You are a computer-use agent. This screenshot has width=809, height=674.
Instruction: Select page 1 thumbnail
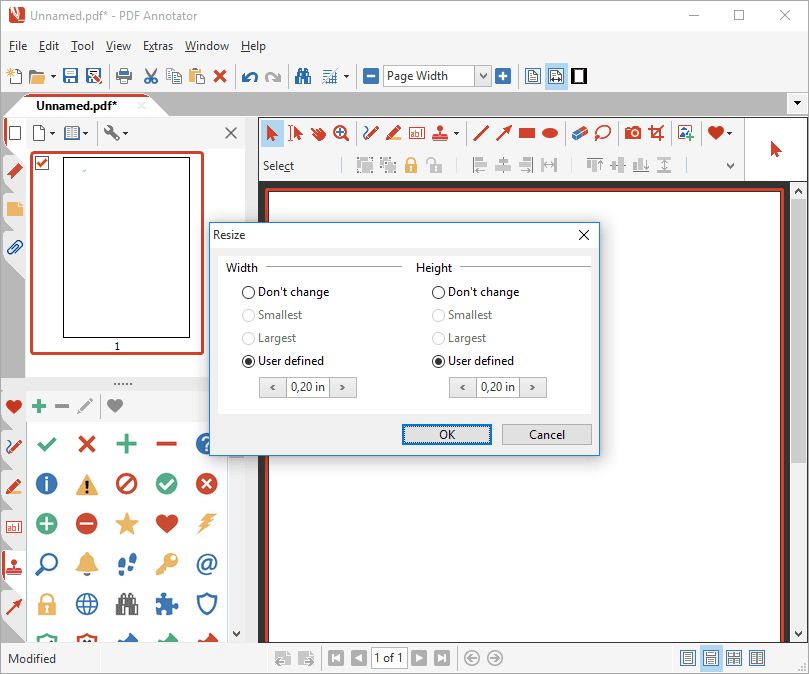click(x=126, y=247)
